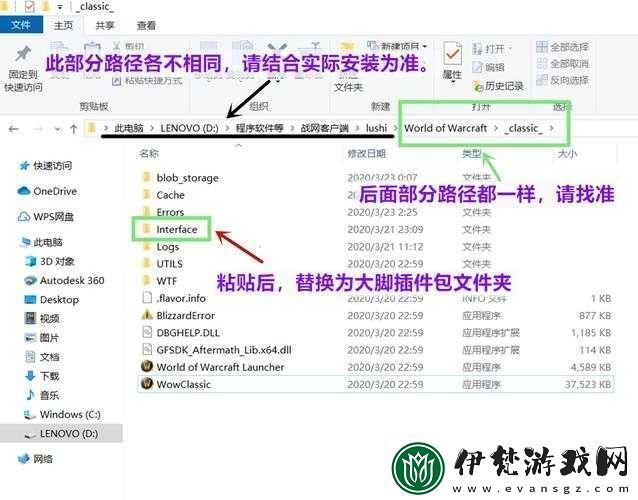Expand chevron after World of Warcraft breadcrumb
The width and height of the screenshot is (638, 500).
(496, 128)
